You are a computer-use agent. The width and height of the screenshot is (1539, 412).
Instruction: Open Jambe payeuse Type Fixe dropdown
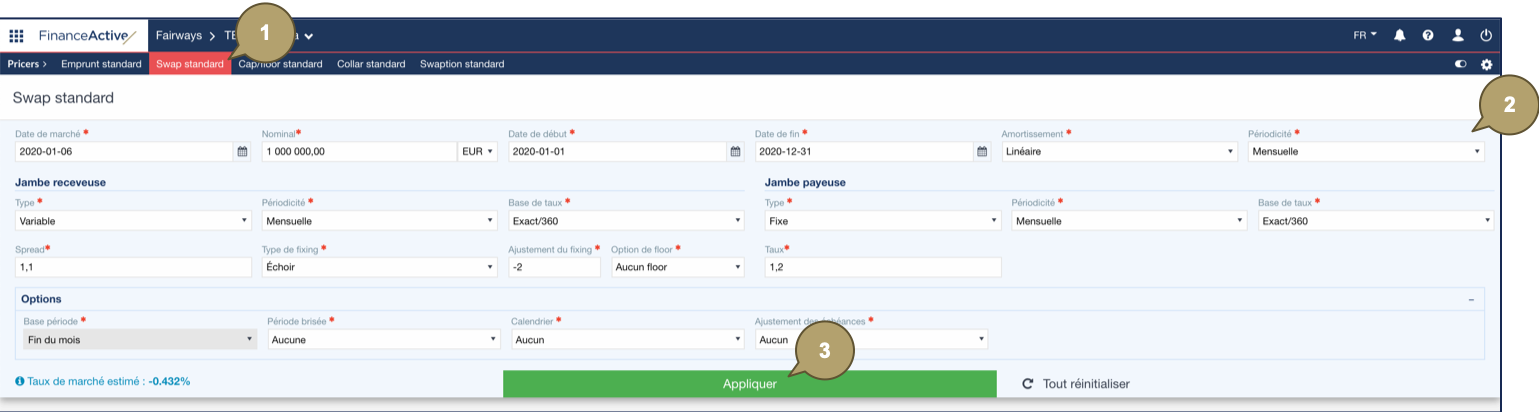[883, 220]
